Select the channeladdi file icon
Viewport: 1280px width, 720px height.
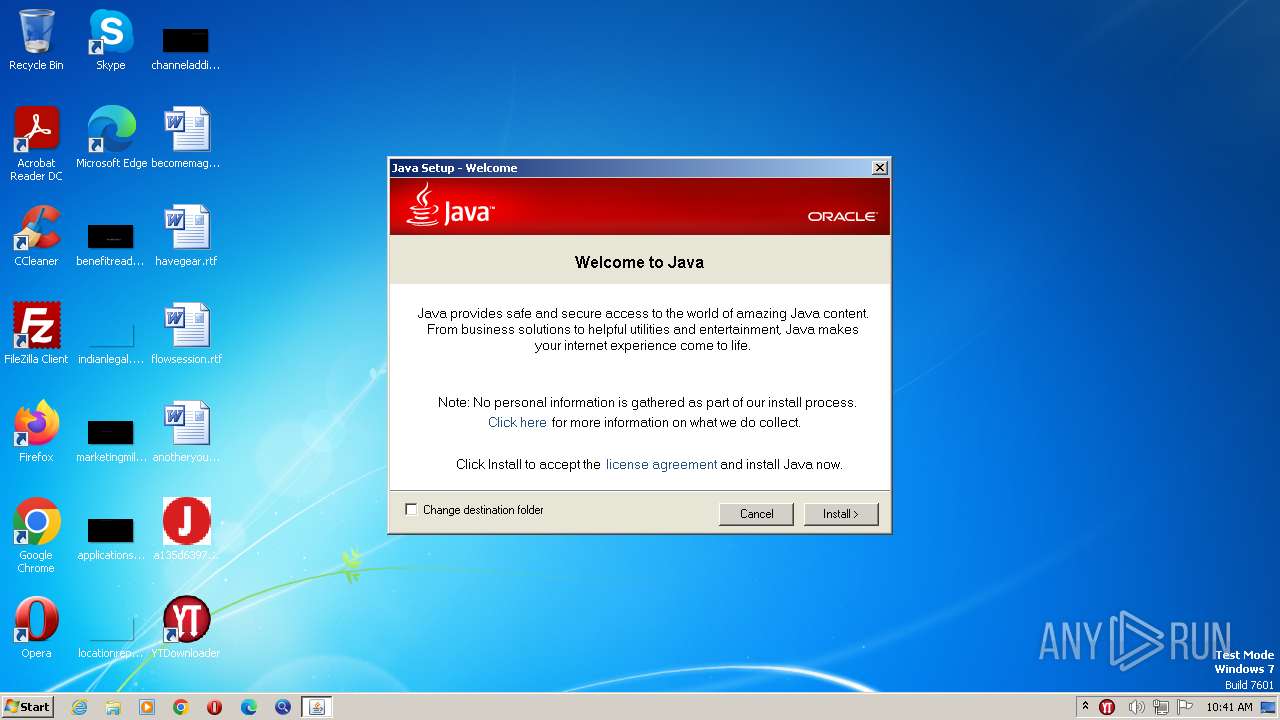pos(185,48)
